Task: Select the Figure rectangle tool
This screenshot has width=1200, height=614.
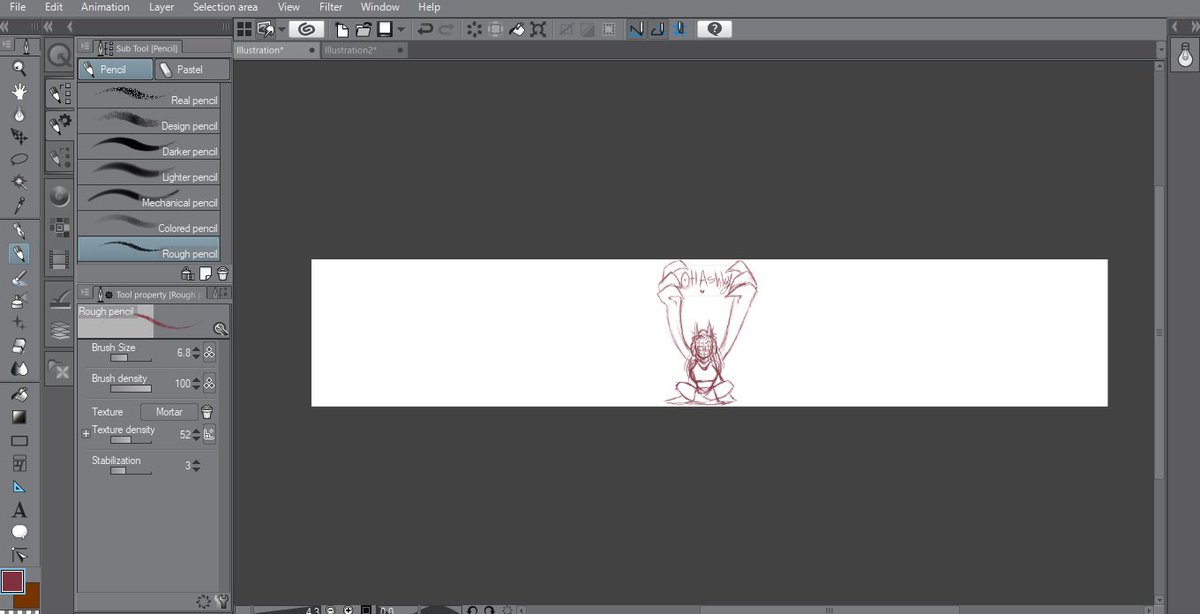Action: click(x=18, y=441)
